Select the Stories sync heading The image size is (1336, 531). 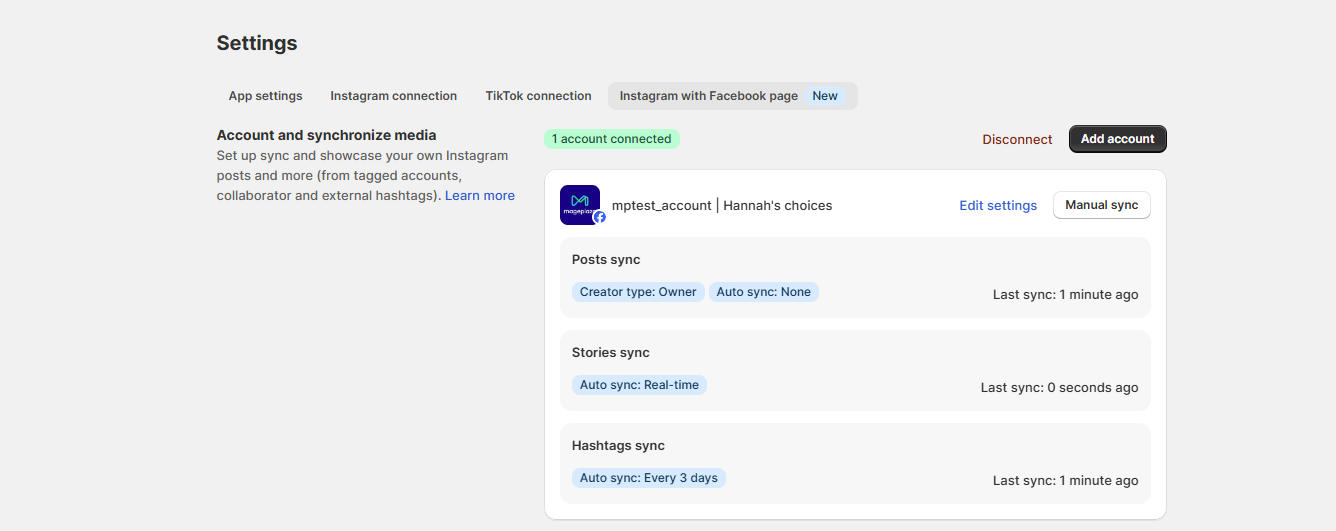click(x=610, y=353)
